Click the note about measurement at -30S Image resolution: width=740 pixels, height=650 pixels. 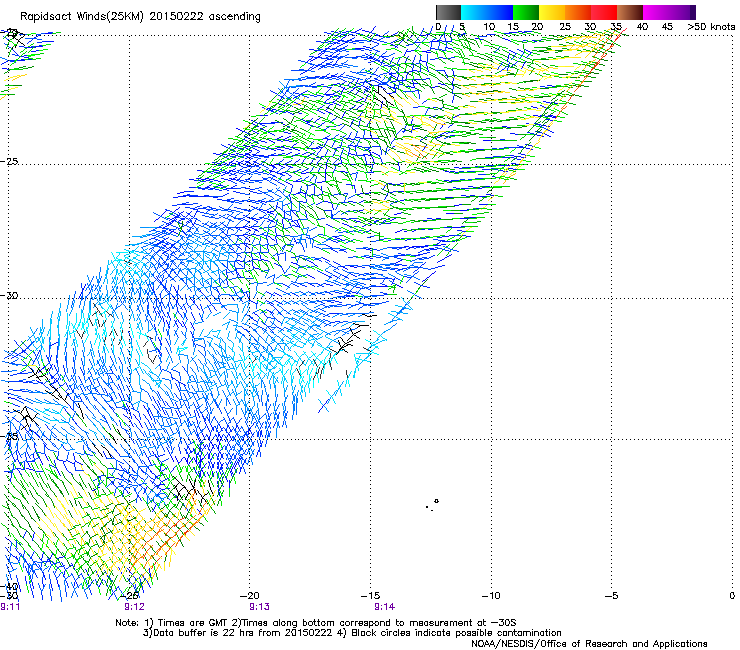click(372, 623)
